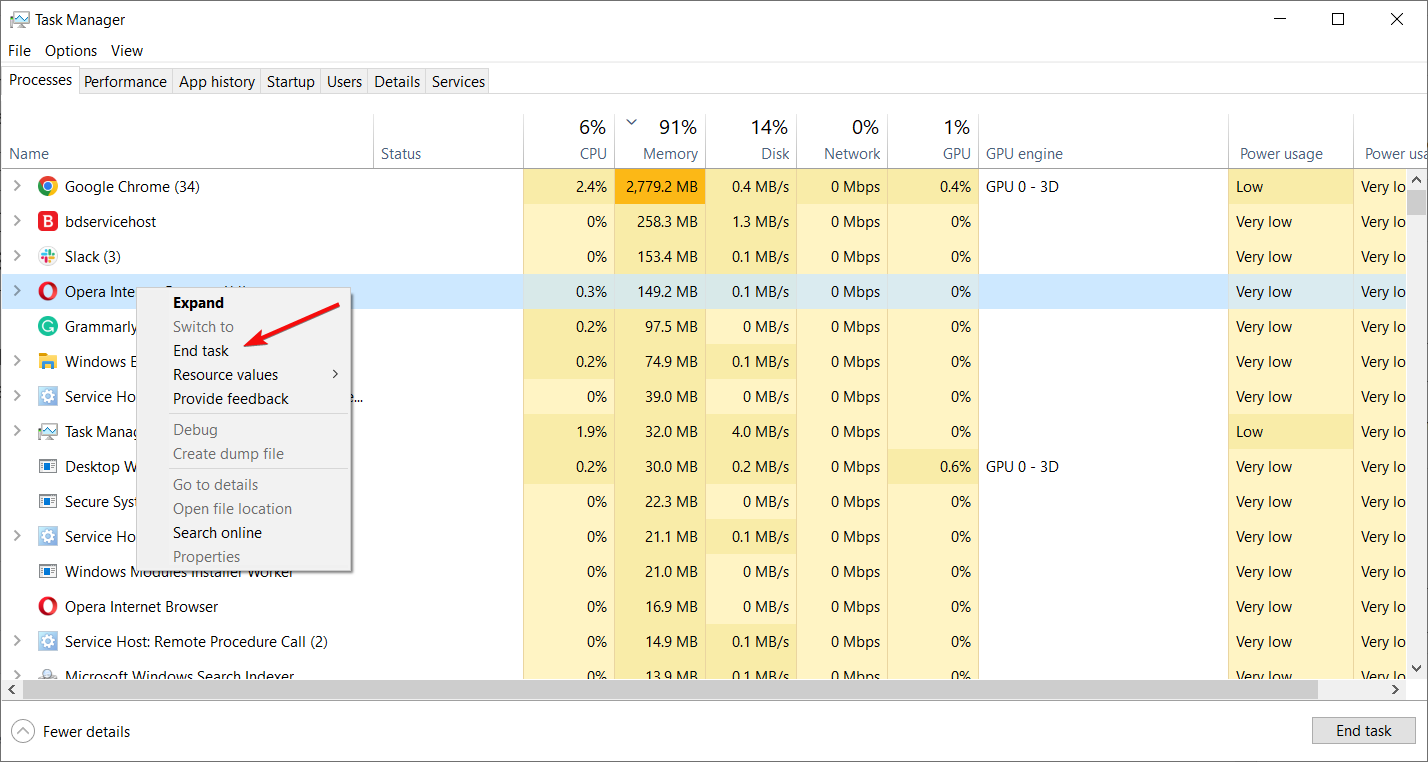The image size is (1428, 762).
Task: Switch to the Details tab
Action: pos(397,82)
